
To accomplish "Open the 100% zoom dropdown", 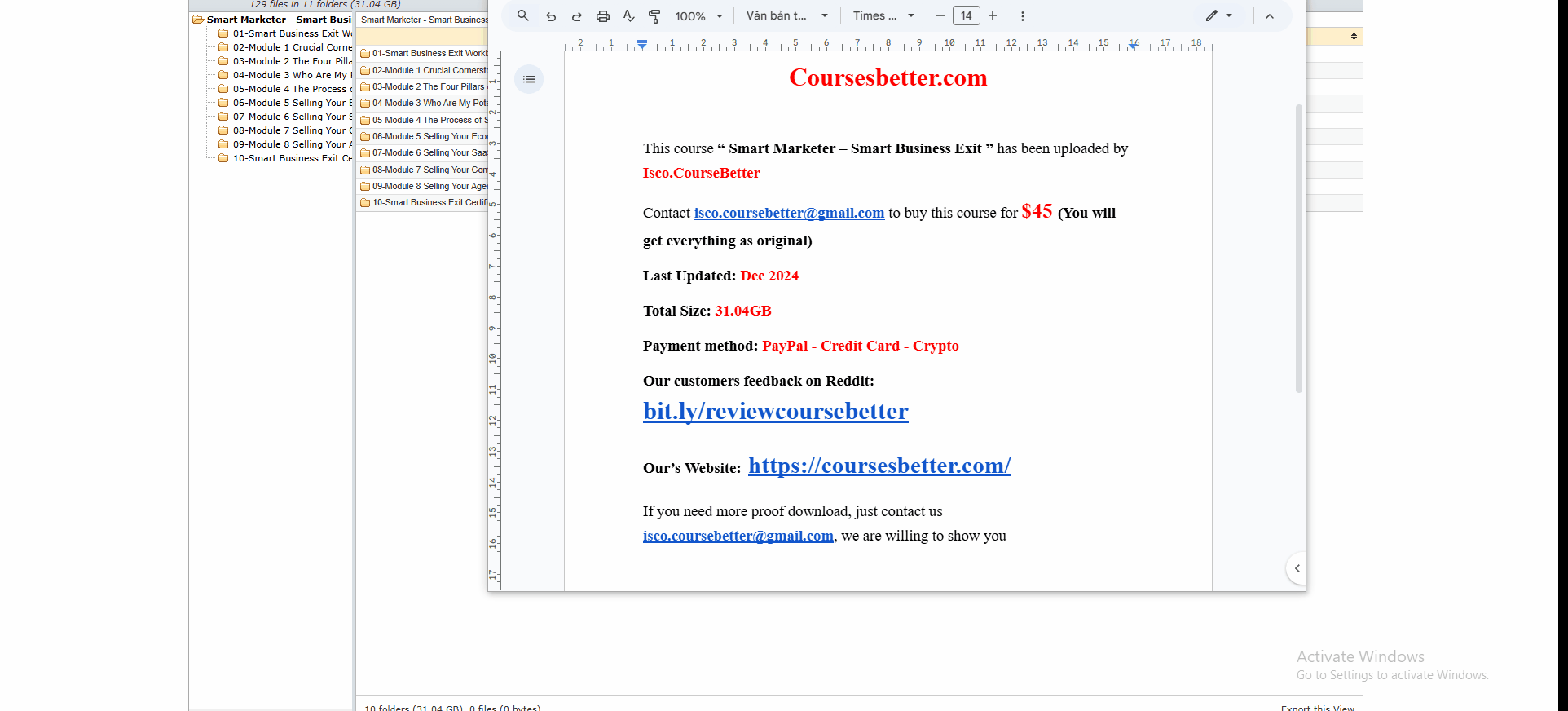I will pyautogui.click(x=699, y=16).
